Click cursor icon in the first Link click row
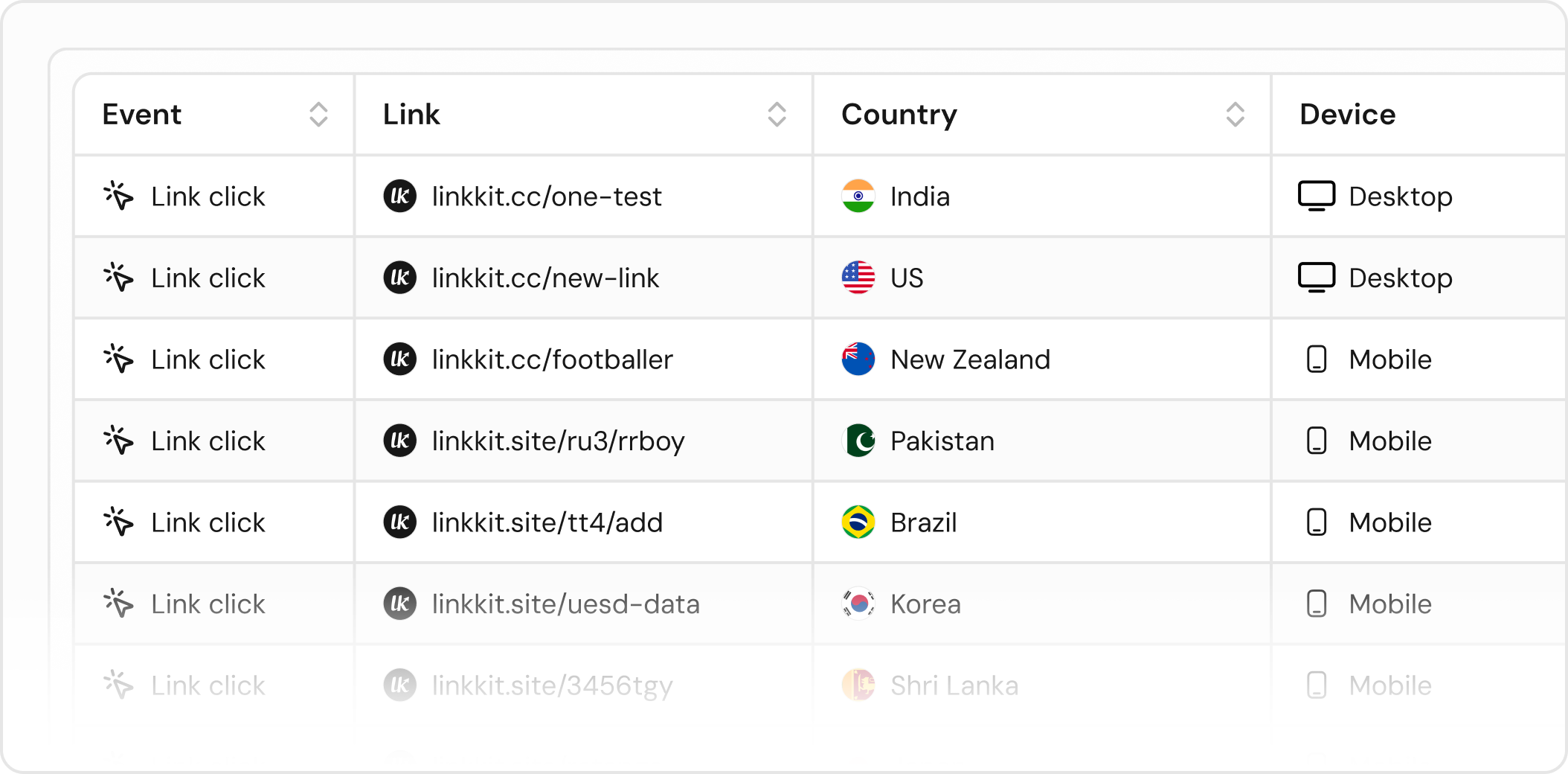The height and width of the screenshot is (774, 1568). click(118, 196)
